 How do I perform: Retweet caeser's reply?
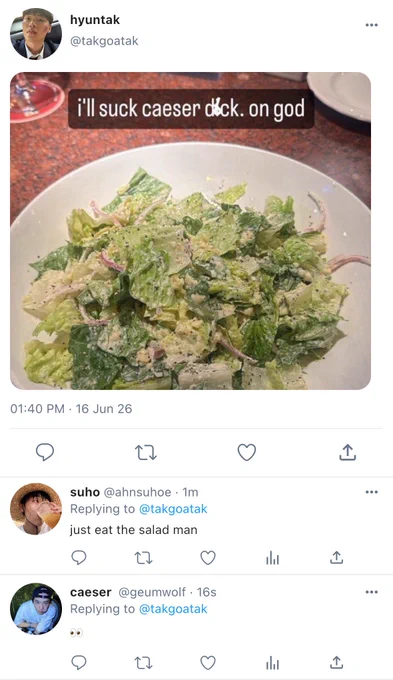click(x=143, y=663)
